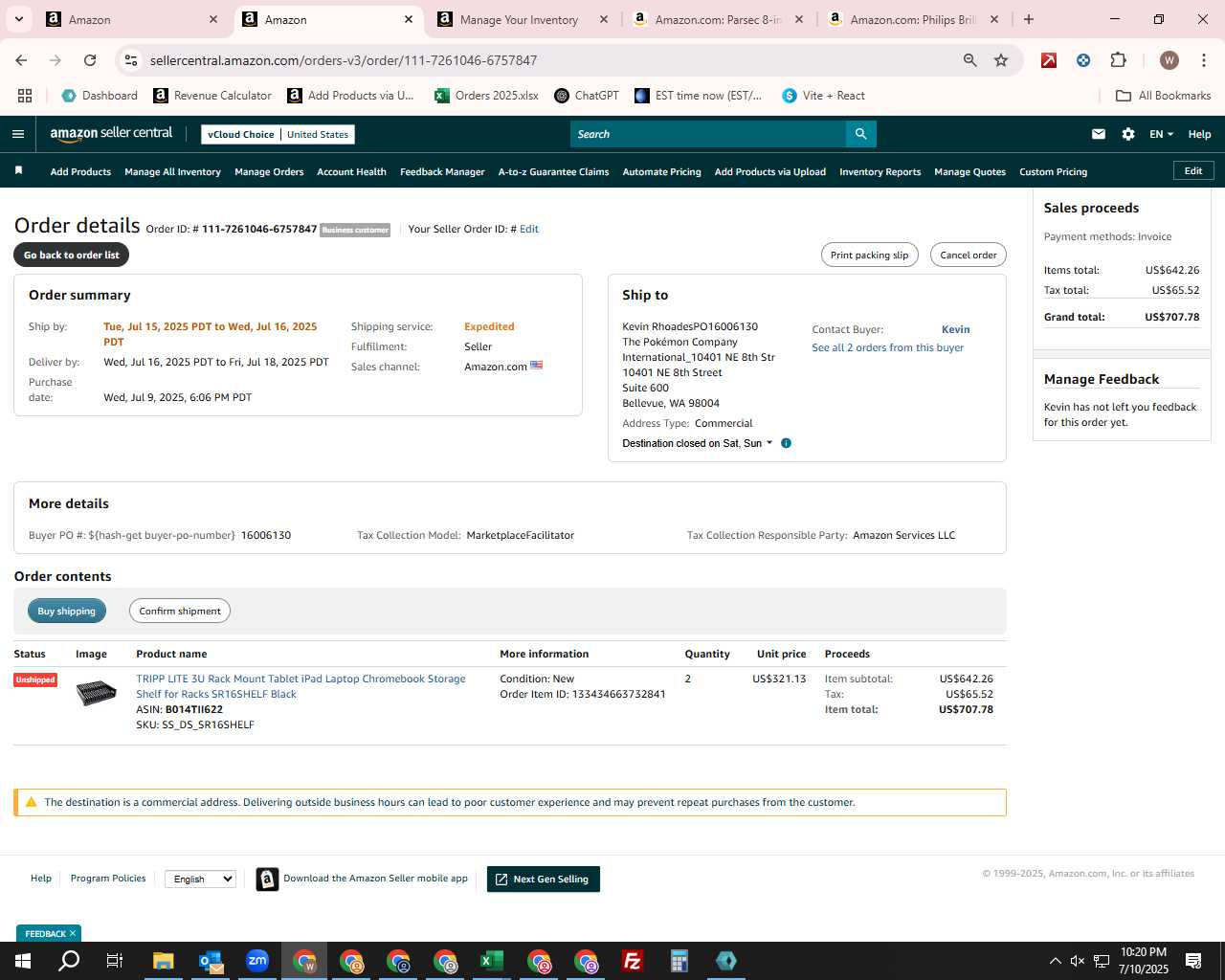This screenshot has width=1225, height=980.
Task: Open the Seller Central hamburger menu
Action: coord(18,134)
